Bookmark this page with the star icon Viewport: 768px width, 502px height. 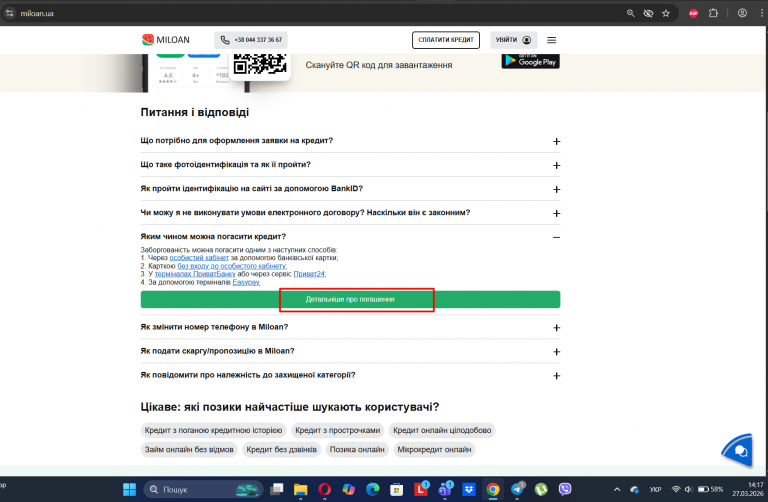point(666,13)
